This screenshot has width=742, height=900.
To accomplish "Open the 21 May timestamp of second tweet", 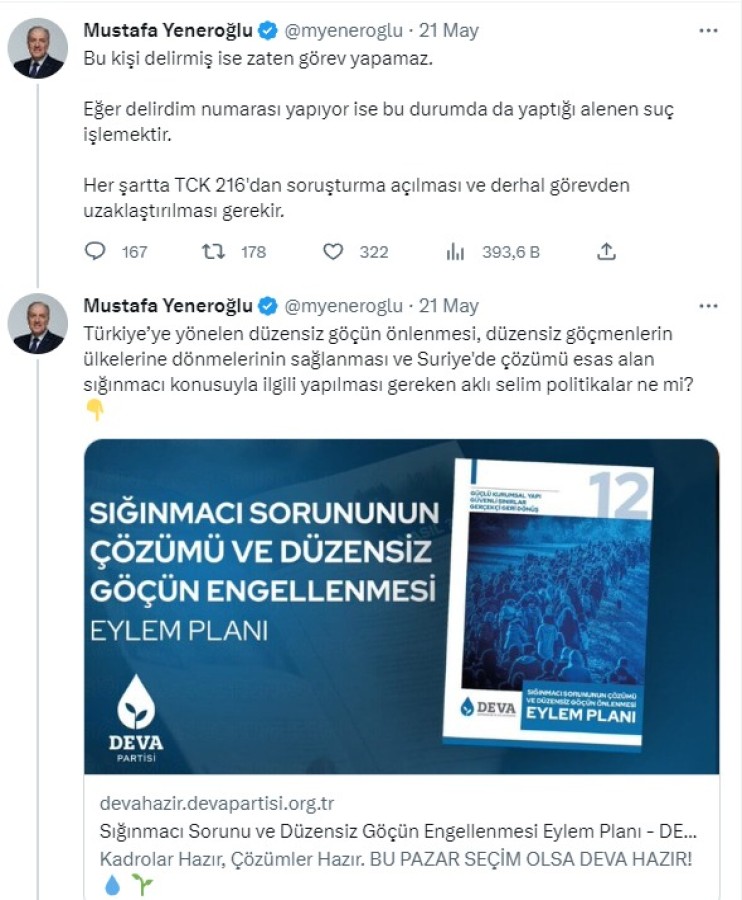I will [448, 306].
